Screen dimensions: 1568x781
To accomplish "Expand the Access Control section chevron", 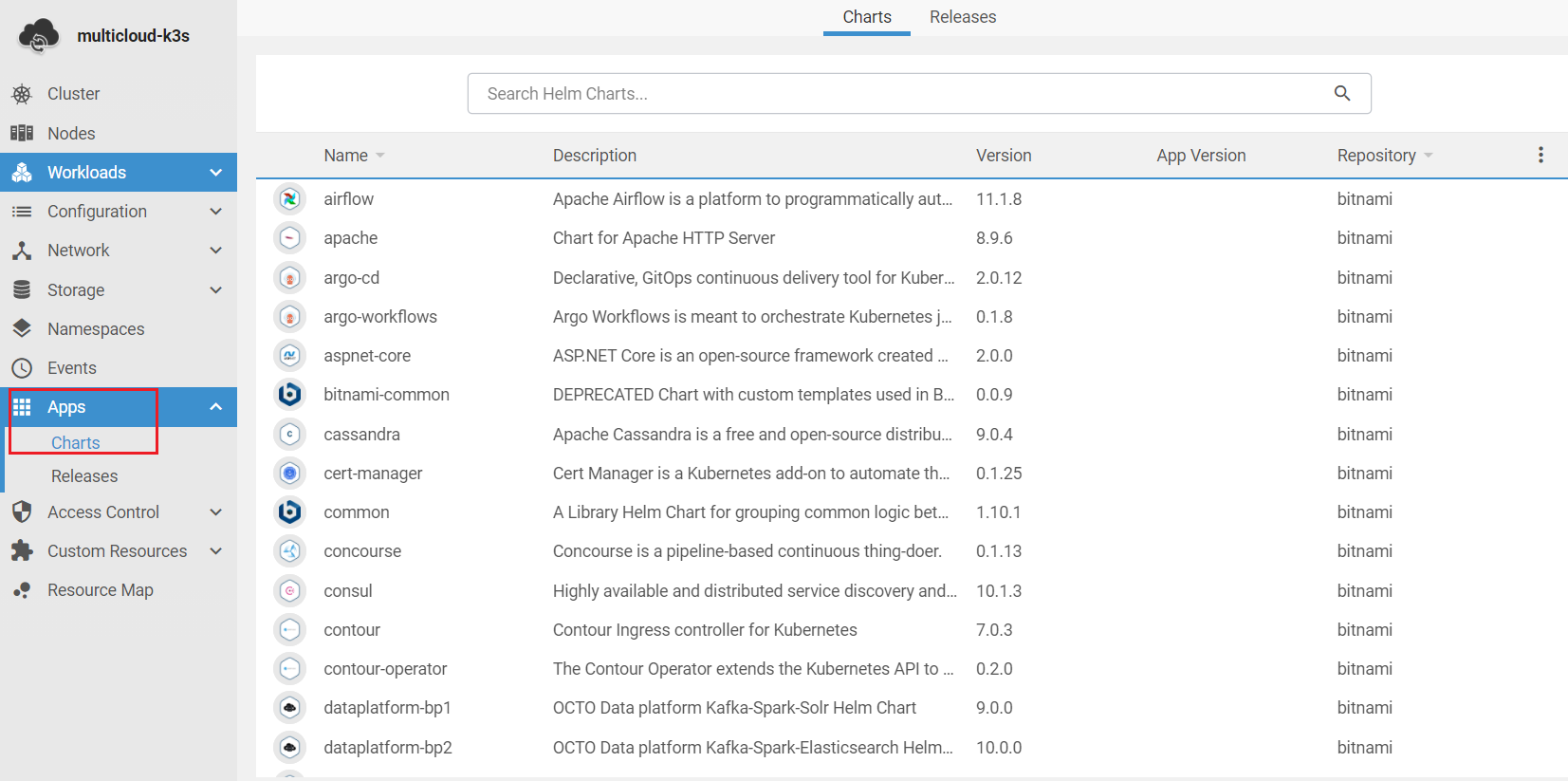I will pos(216,512).
